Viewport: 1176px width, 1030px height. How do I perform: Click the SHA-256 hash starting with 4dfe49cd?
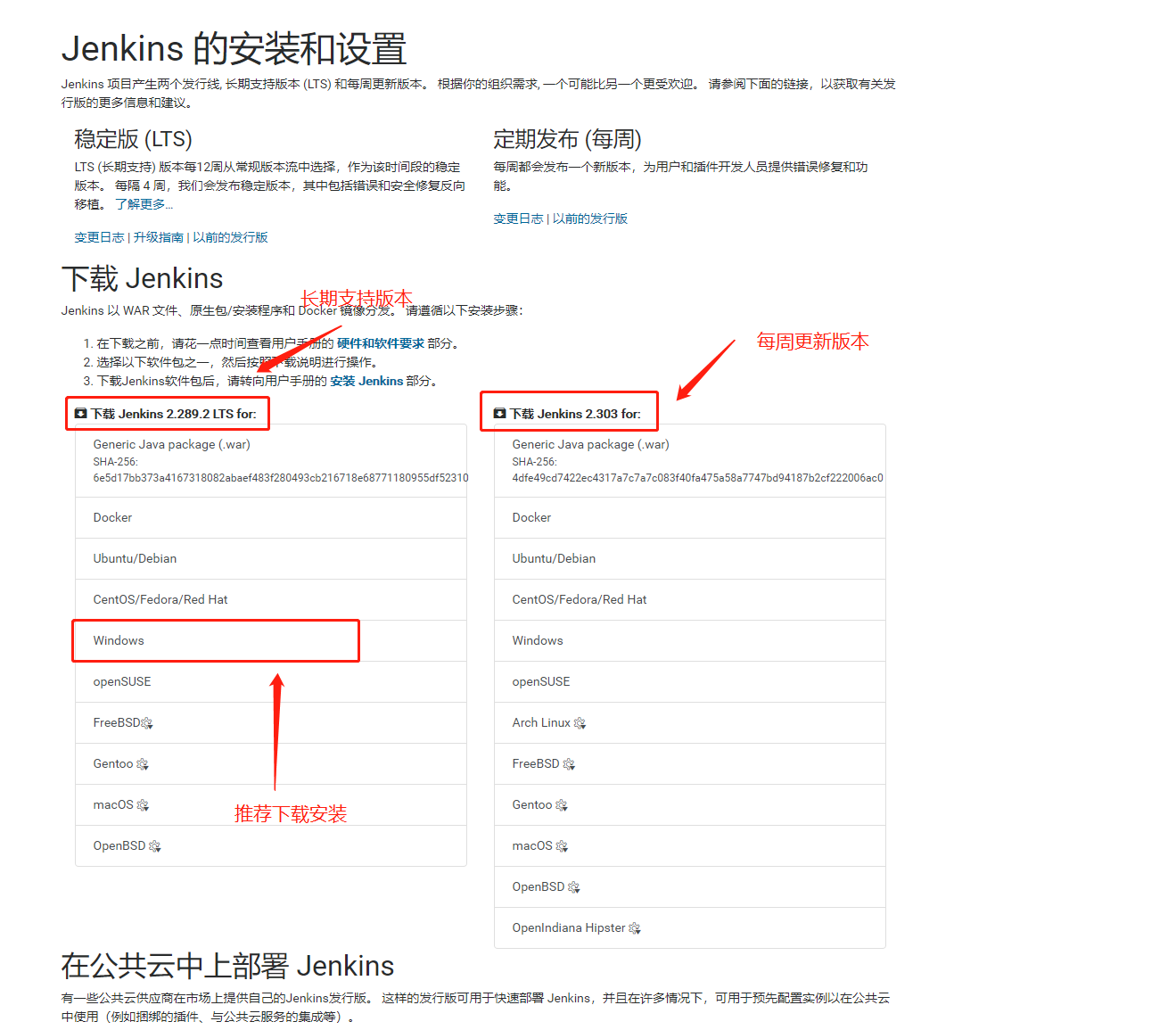[698, 478]
